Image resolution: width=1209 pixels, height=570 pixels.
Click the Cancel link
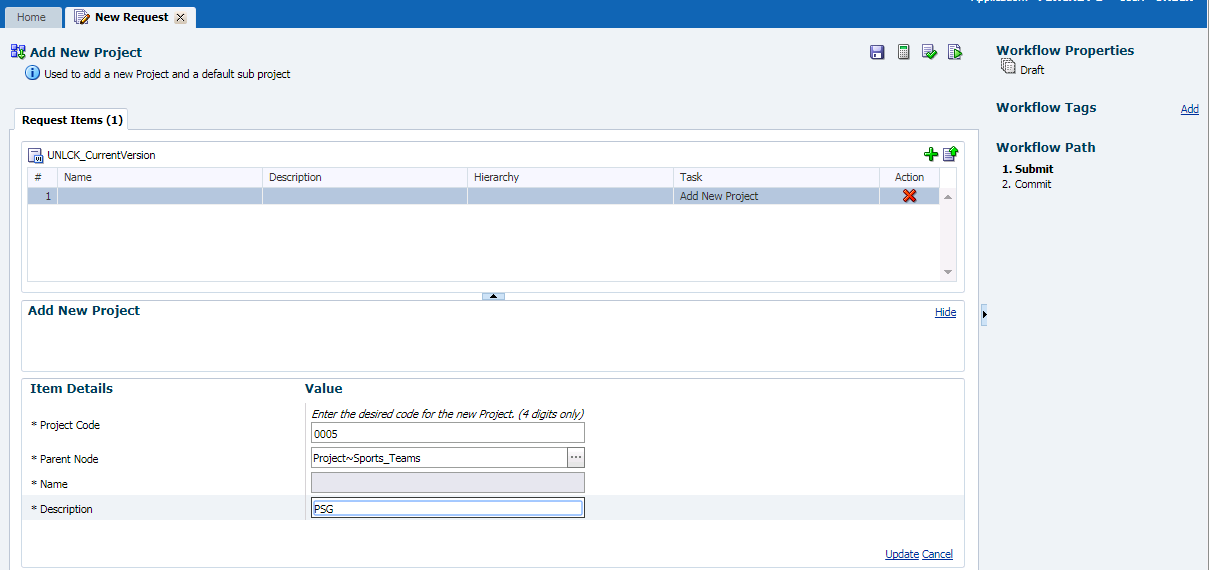click(937, 554)
